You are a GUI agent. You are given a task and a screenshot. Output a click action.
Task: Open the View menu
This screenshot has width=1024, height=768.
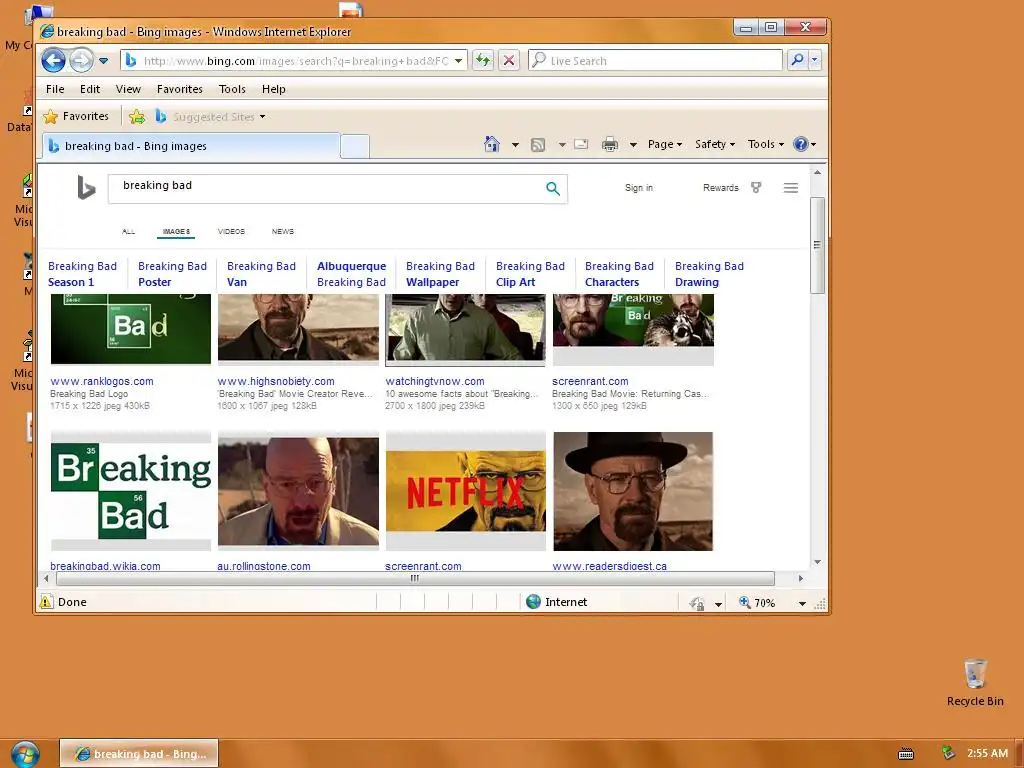128,89
